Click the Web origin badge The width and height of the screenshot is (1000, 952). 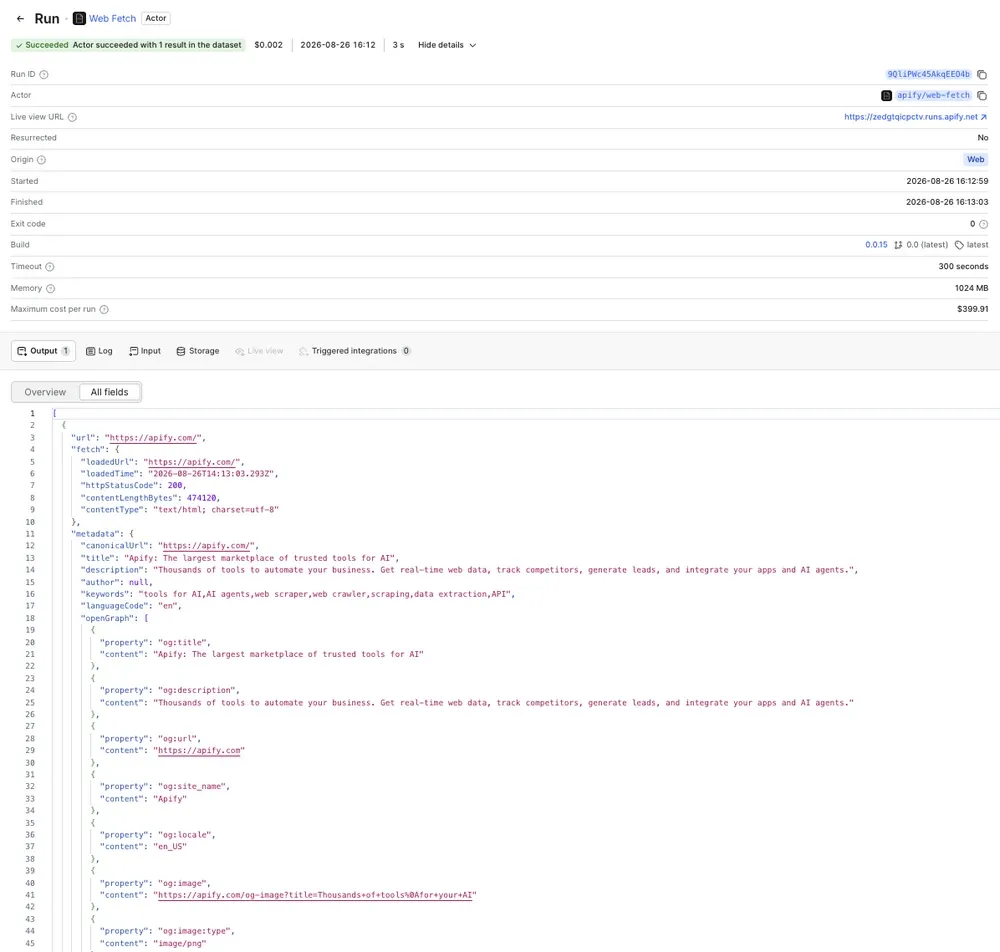click(975, 159)
